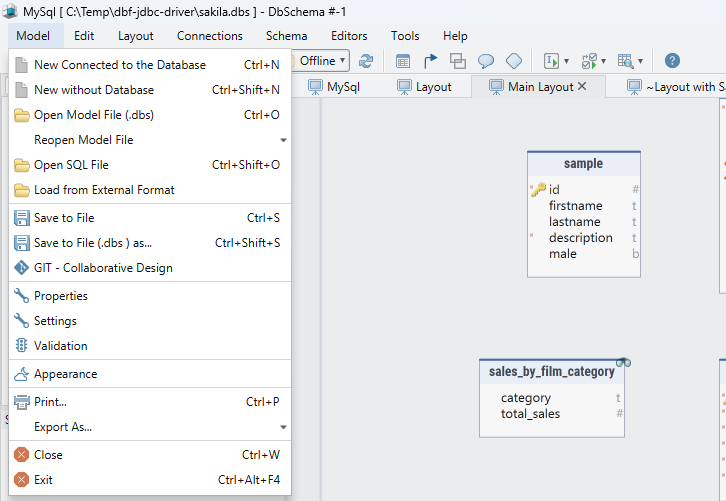This screenshot has height=501, width=726.
Task: Open the checklist run icon's dropdown arrow
Action: pos(603,61)
